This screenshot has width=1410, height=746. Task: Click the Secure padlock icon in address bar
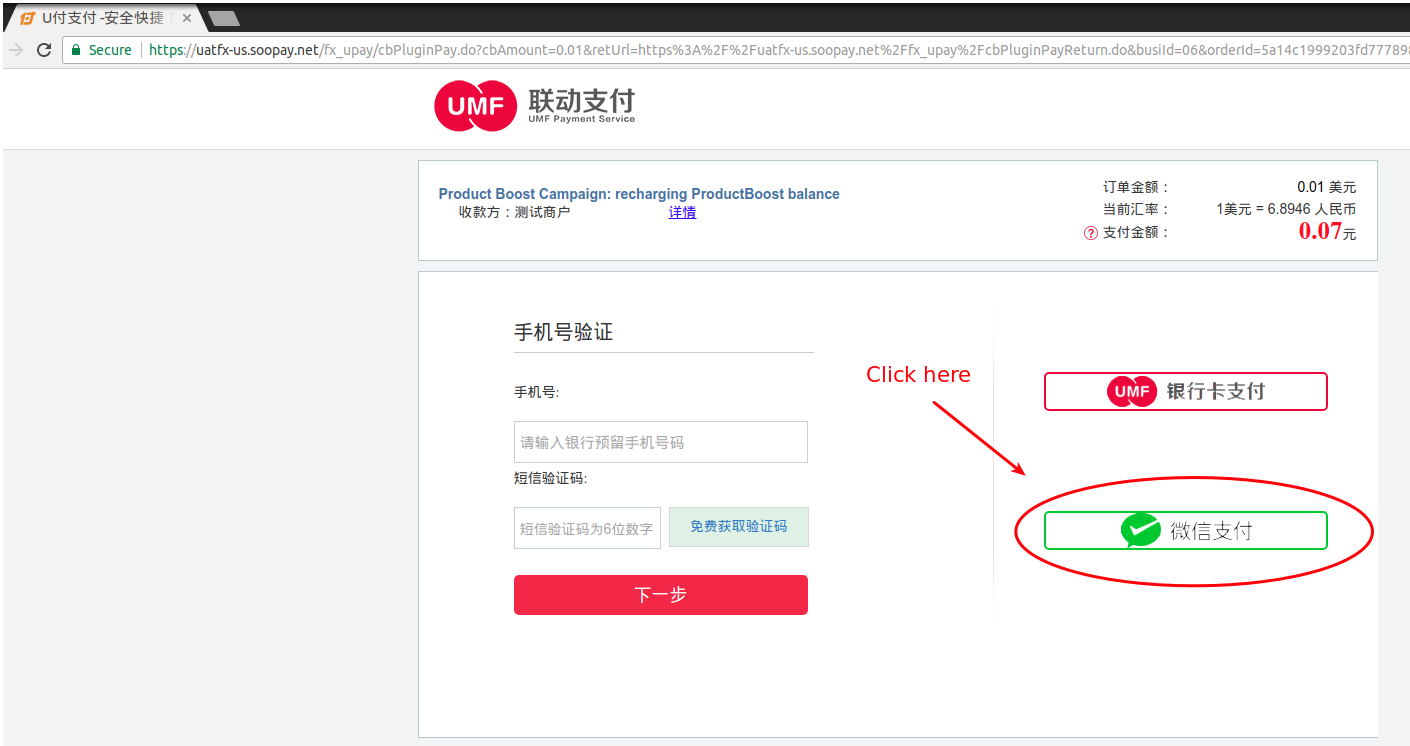click(x=74, y=48)
